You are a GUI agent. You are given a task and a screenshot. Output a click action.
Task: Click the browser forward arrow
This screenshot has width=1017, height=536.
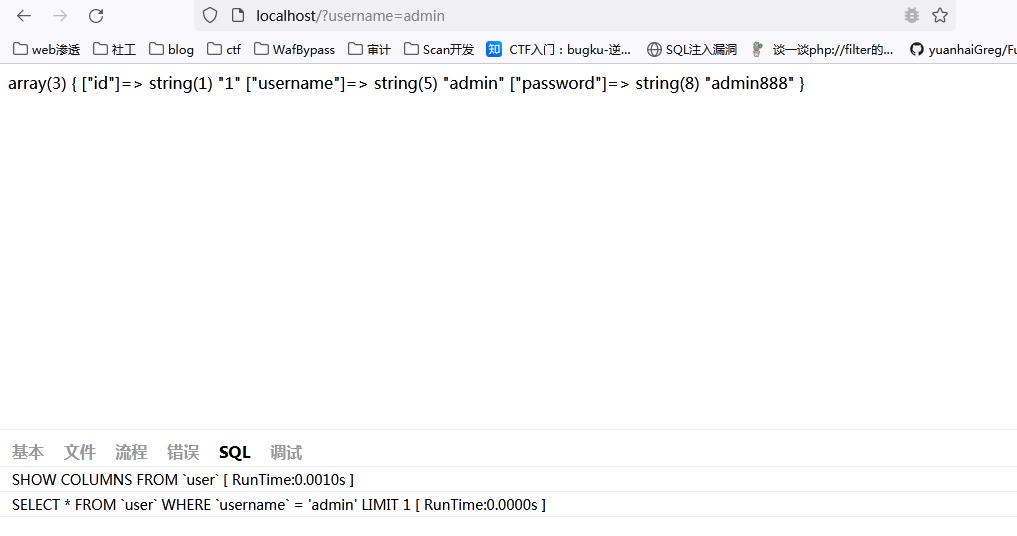click(x=60, y=16)
